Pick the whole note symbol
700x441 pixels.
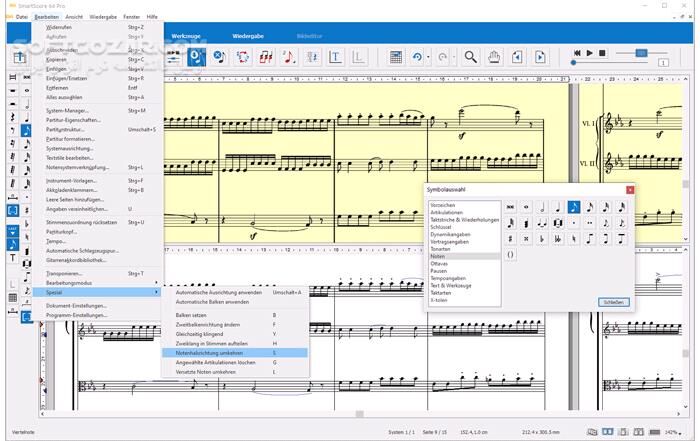526,207
